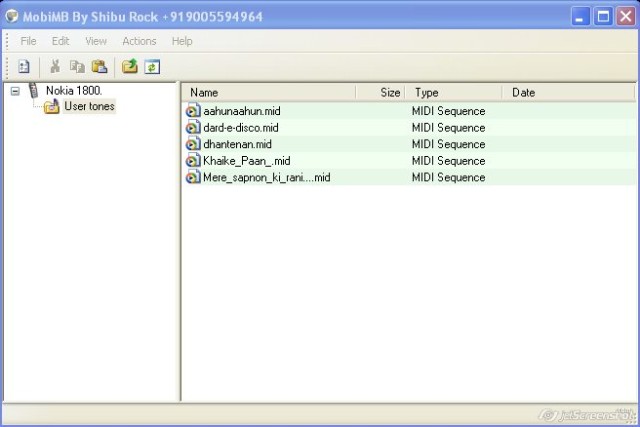640x427 pixels.
Task: Click the User tones folder icon
Action: coord(52,107)
